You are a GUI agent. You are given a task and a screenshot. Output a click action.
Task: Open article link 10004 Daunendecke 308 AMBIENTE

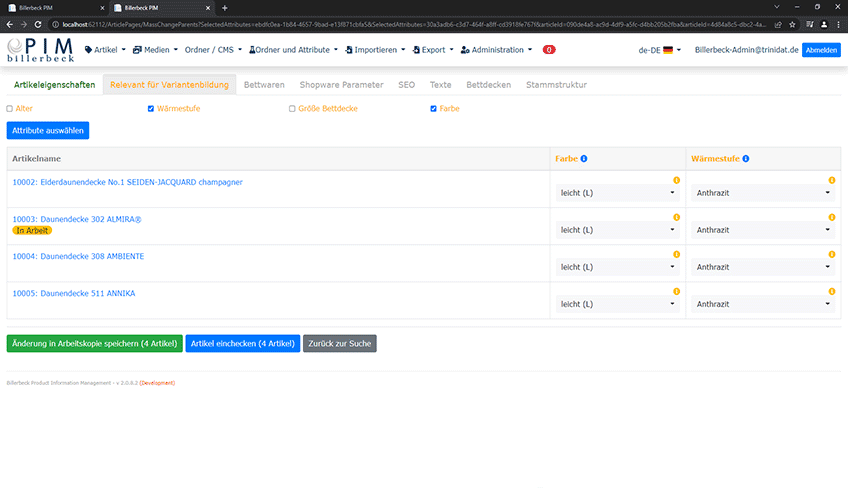78,256
